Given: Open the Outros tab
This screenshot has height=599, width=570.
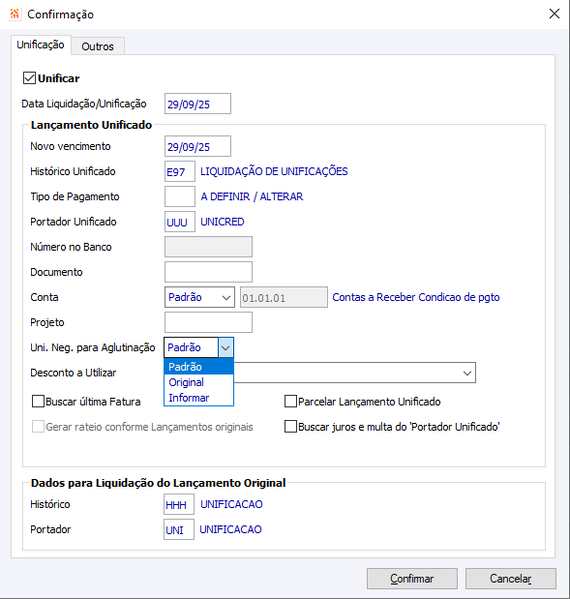Looking at the screenshot, I should click(97, 46).
